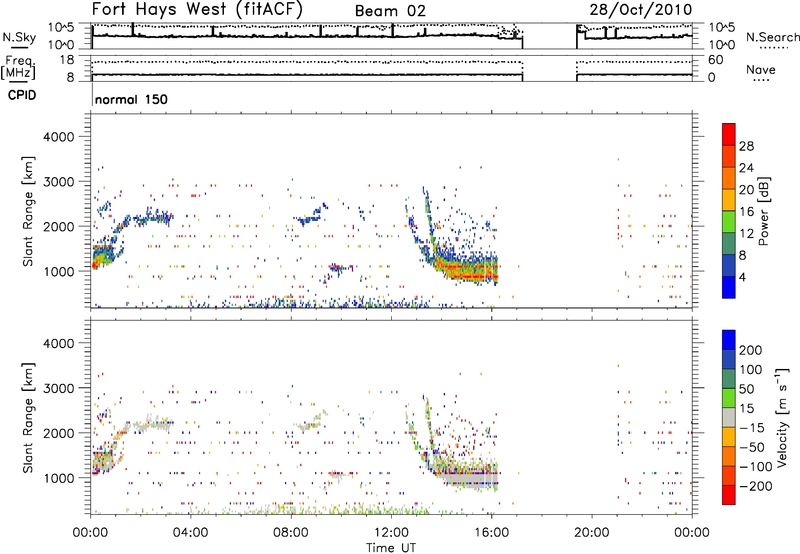
Task: Select the date "28/Oct/2010" in the header
Action: [x=641, y=10]
